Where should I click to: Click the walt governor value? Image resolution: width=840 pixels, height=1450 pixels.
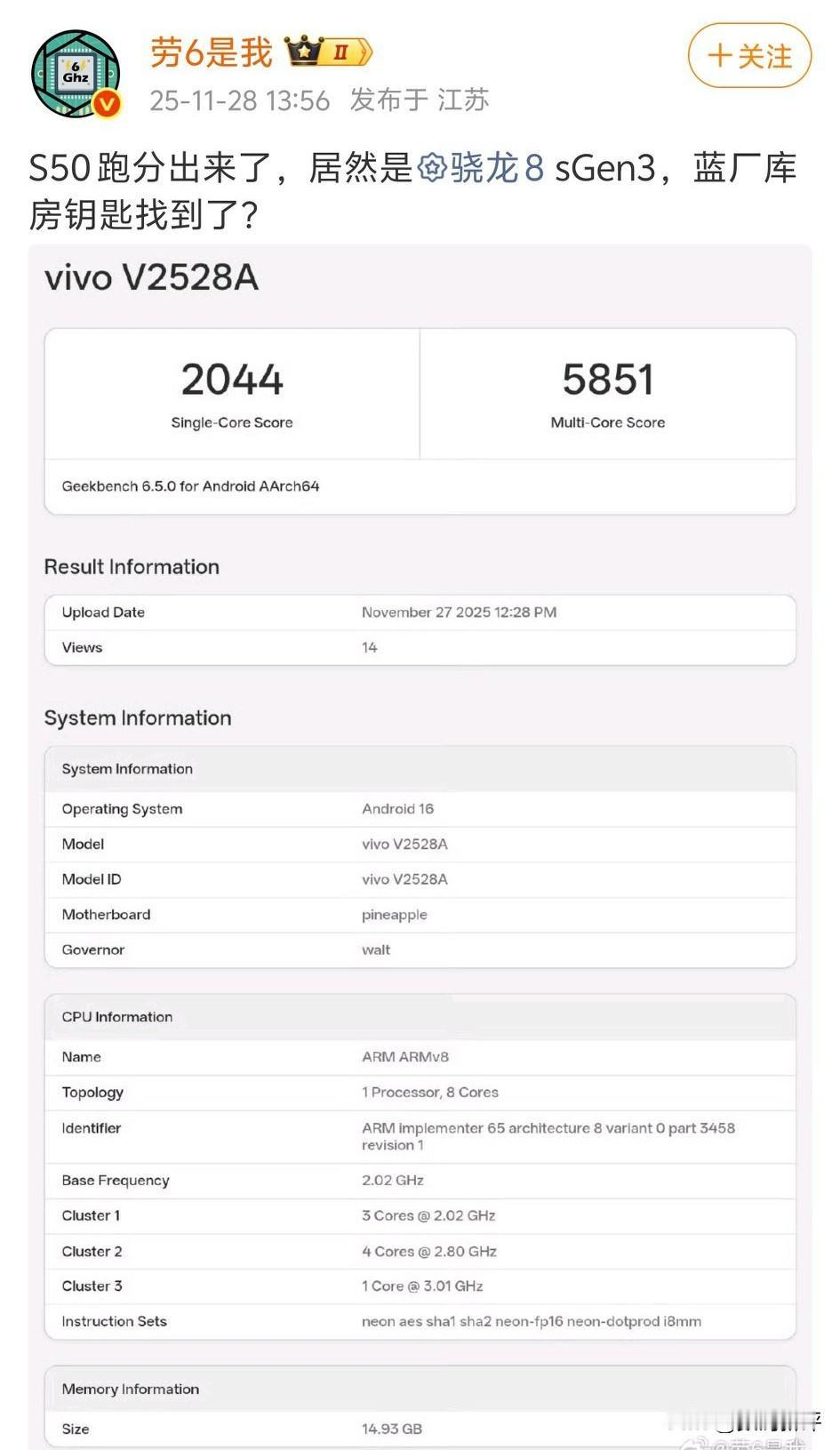(x=375, y=950)
